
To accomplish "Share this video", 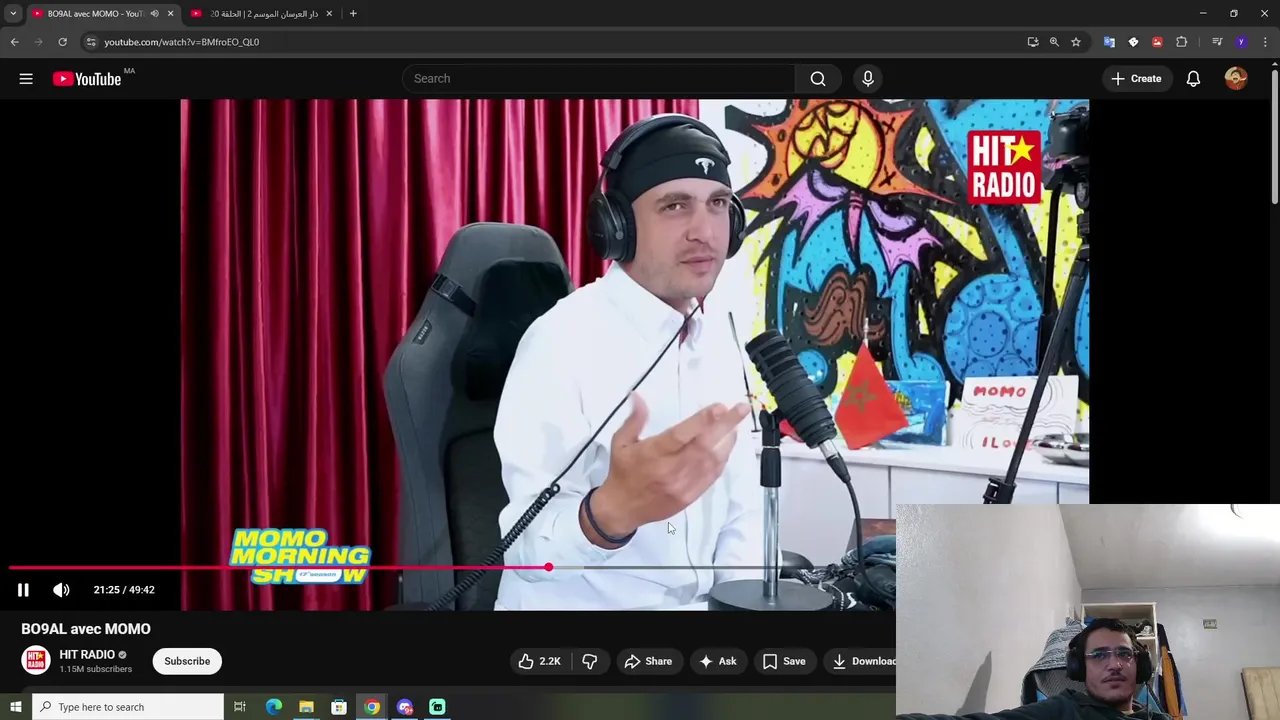I will pyautogui.click(x=648, y=661).
